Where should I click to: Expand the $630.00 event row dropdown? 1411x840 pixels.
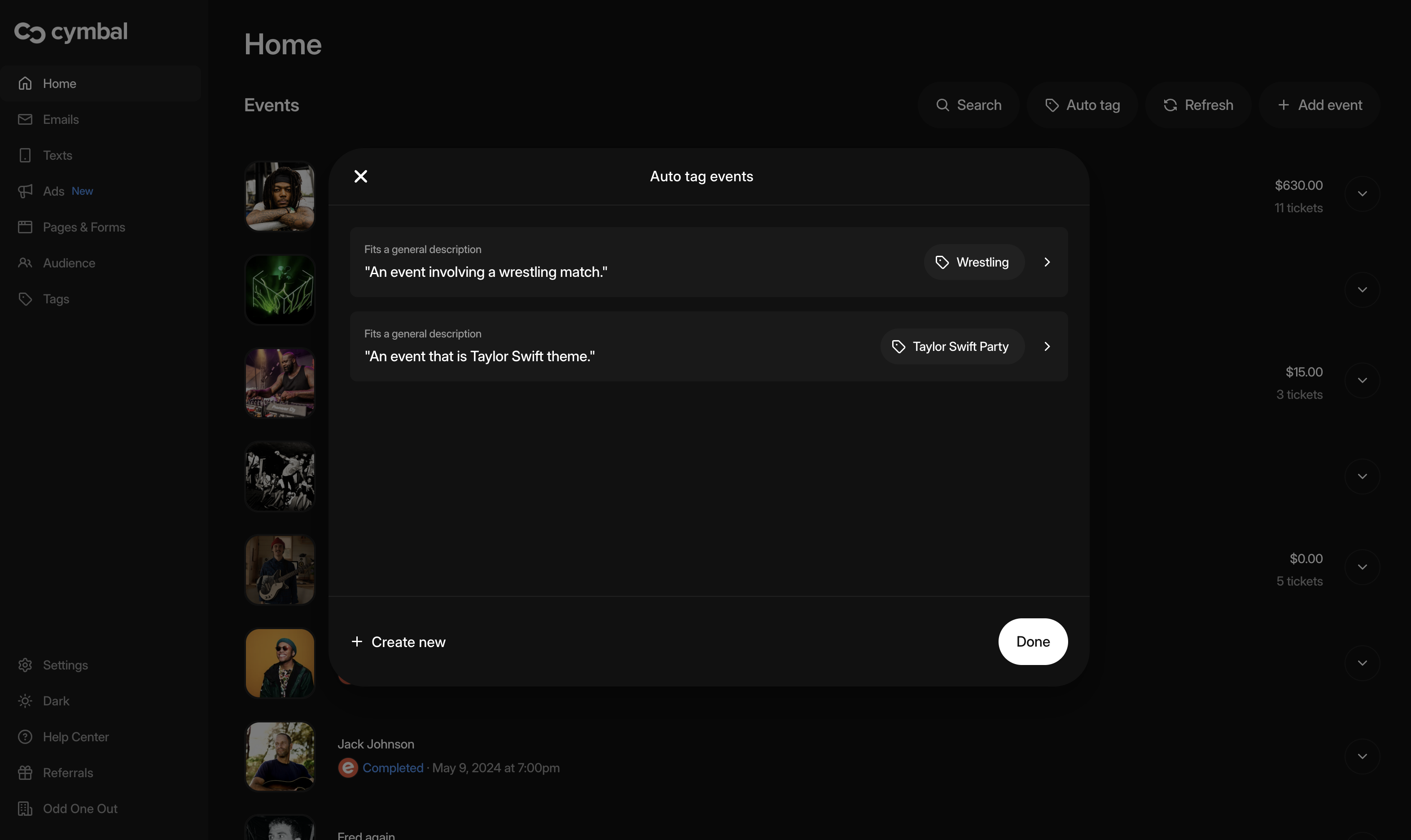coord(1362,193)
